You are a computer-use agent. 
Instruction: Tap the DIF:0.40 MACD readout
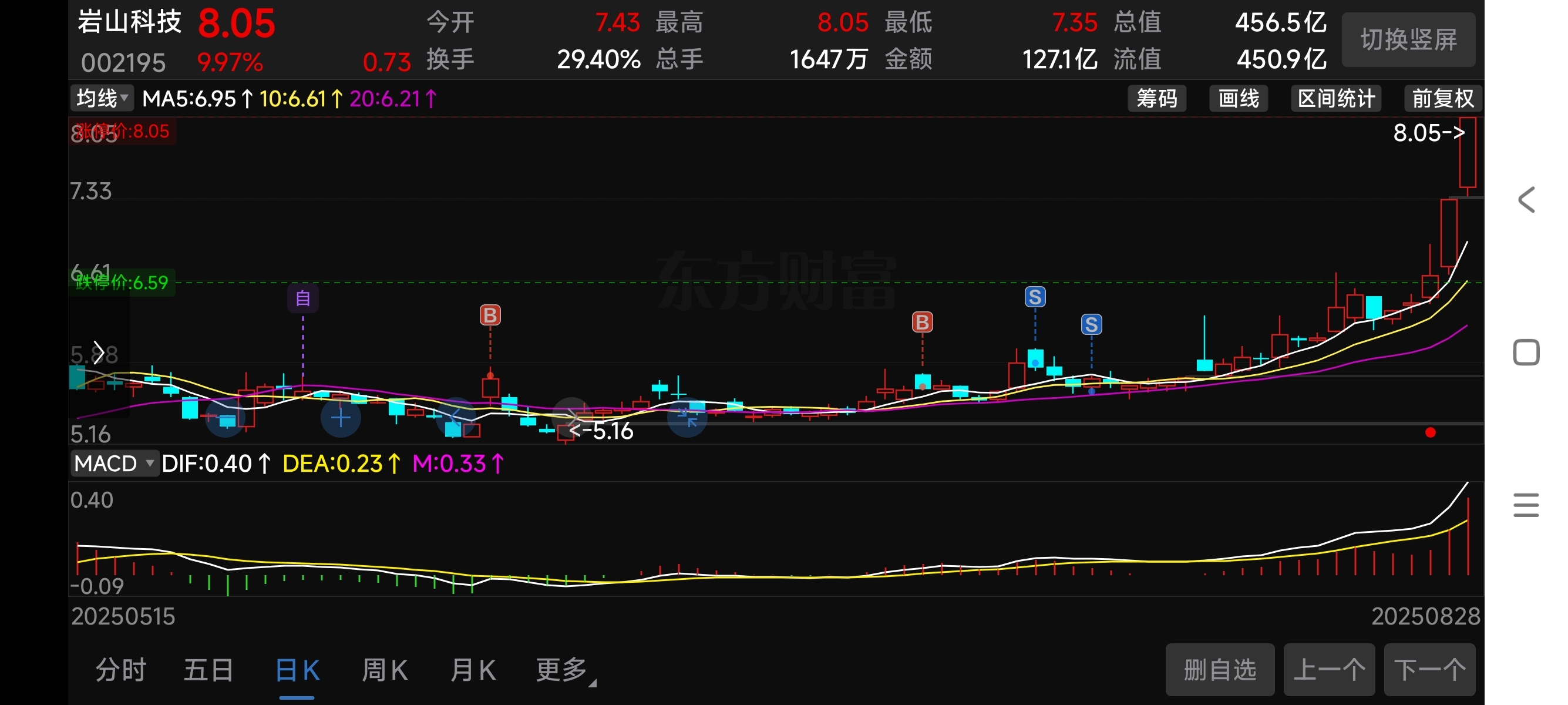[x=217, y=464]
